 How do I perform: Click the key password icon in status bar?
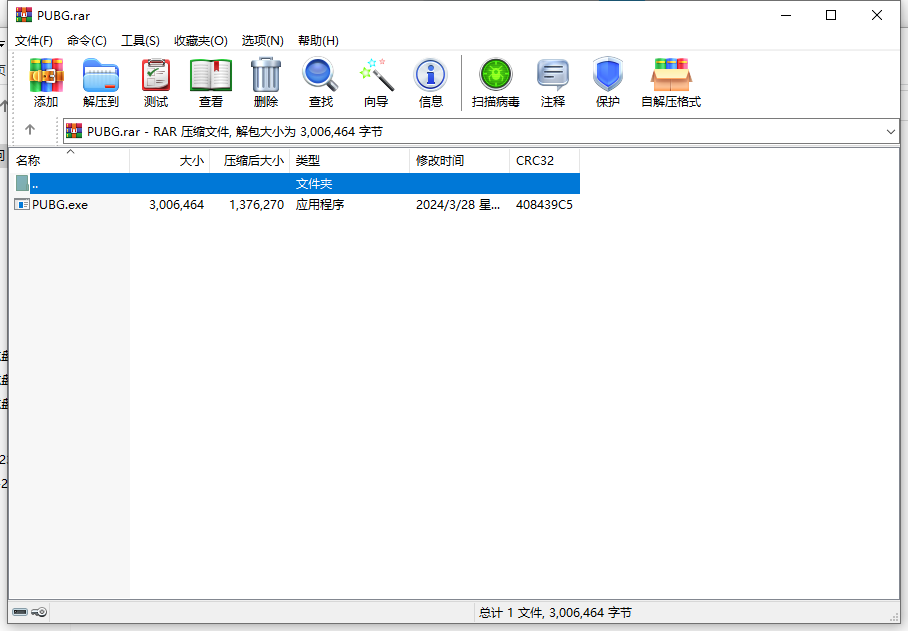tap(39, 612)
